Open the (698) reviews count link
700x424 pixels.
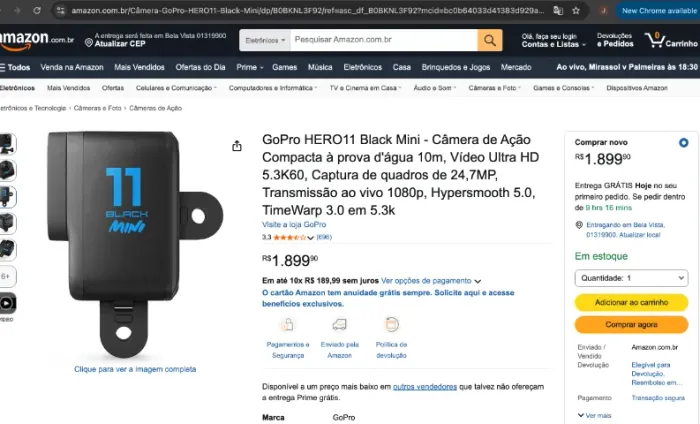324,237
